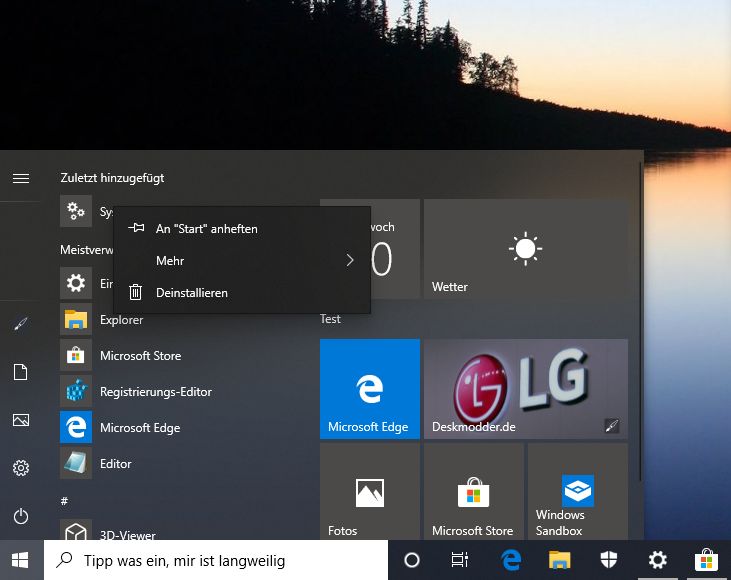Click the search box "Tipp was ein"
Image resolution: width=731 pixels, height=580 pixels.
[x=216, y=560]
